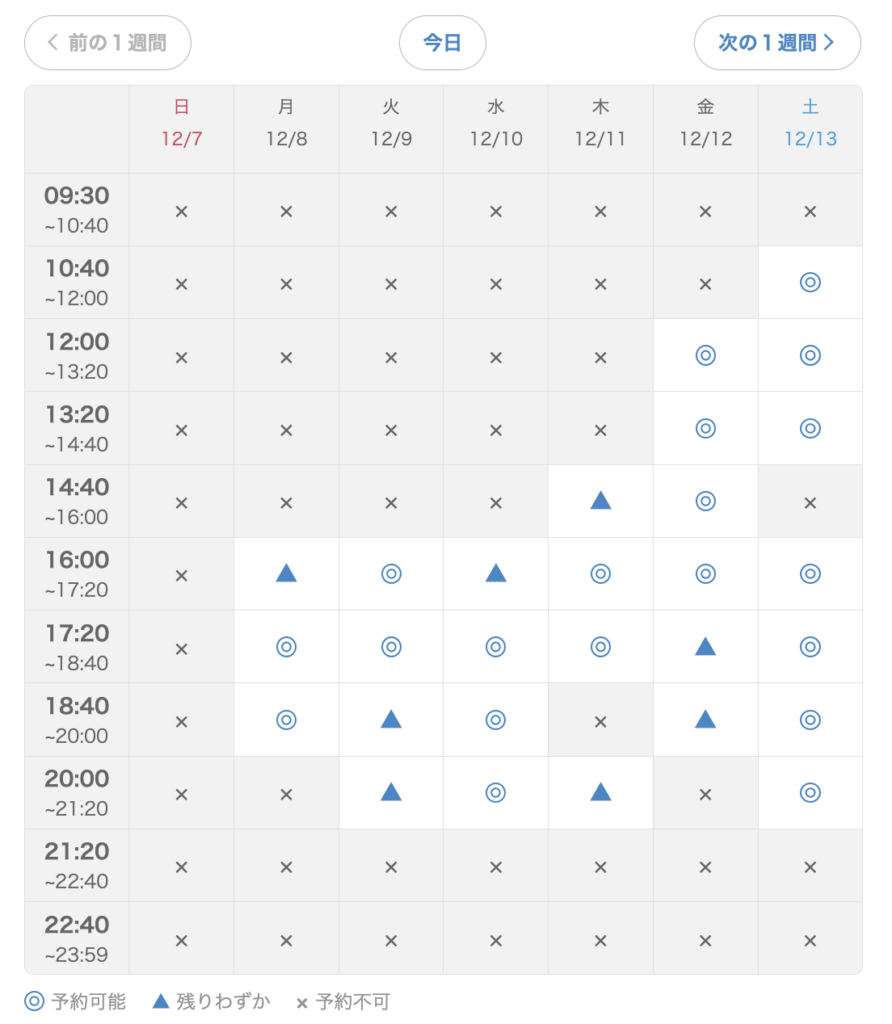Viewport: 892px width, 1024px height.
Task: Jump to today with 今日 button
Action: point(442,43)
